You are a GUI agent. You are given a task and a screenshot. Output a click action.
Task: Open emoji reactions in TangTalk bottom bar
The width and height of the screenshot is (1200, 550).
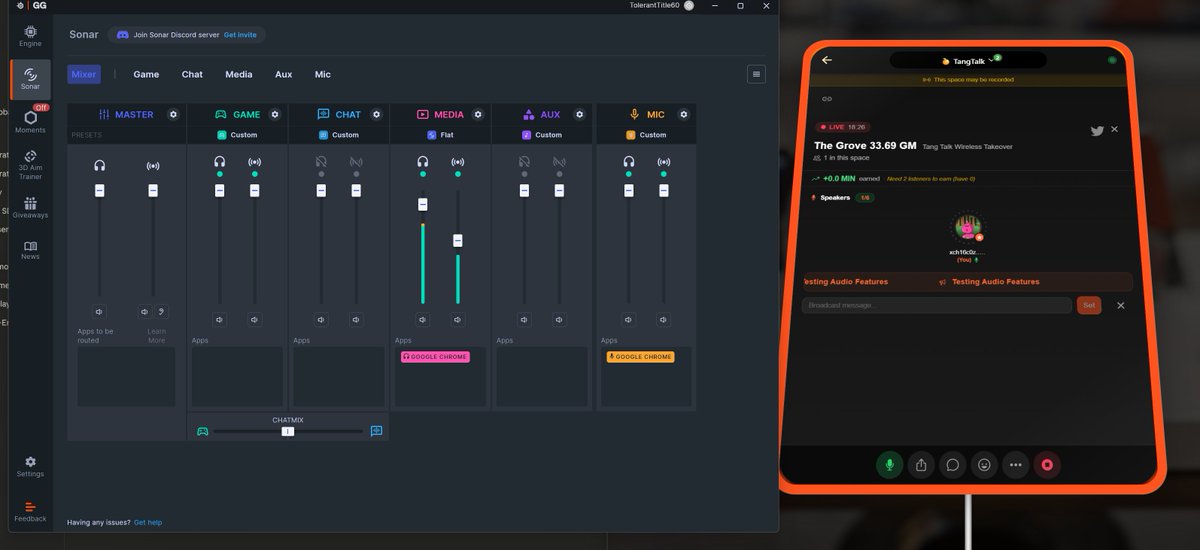coord(984,464)
